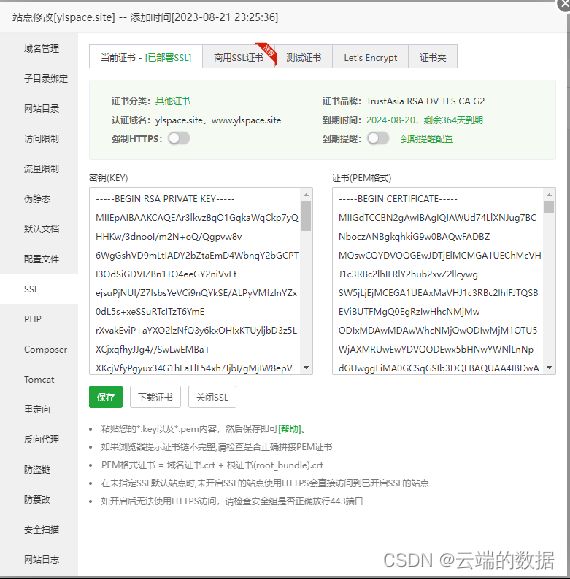Switch to 证书夹 tab
The width and height of the screenshot is (570, 579).
[433, 57]
